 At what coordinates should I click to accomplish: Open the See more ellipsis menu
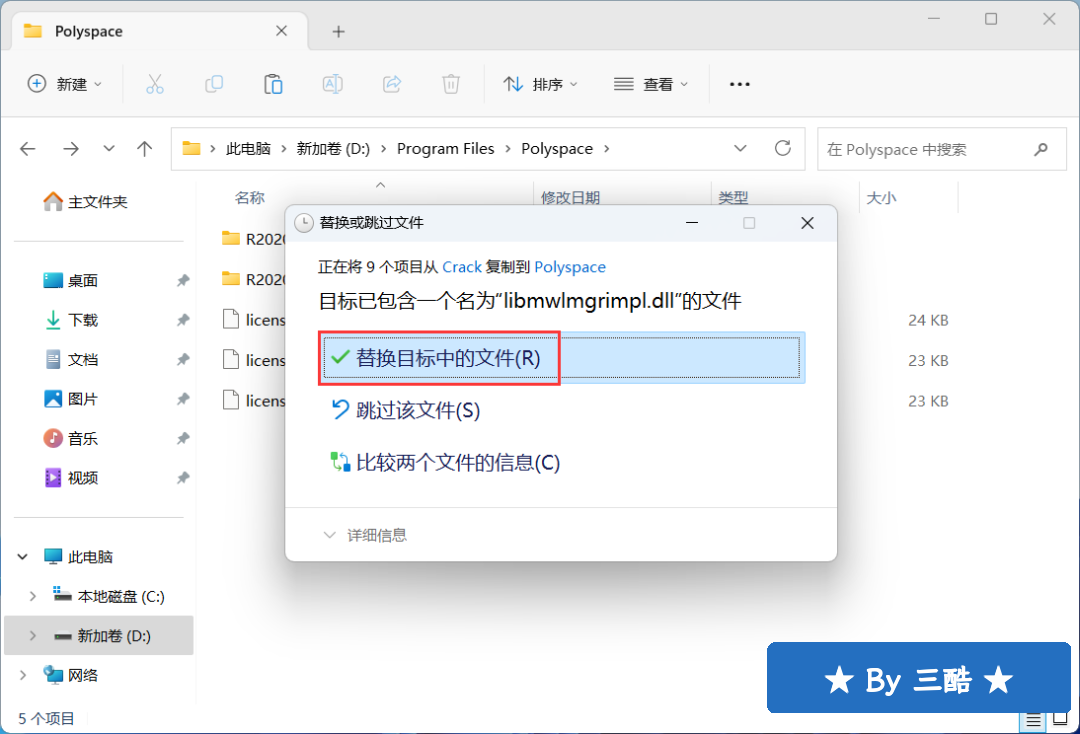point(740,84)
